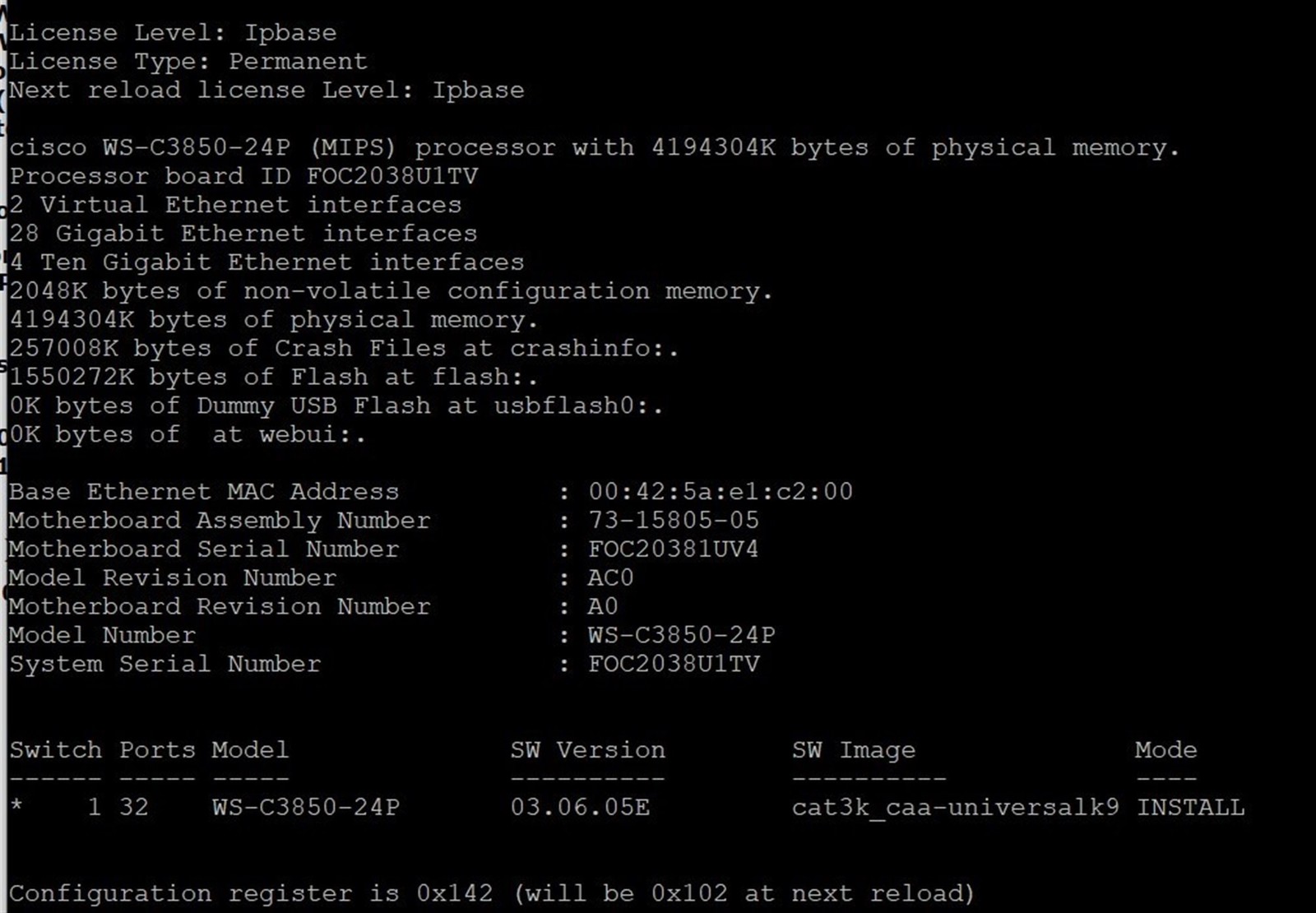1316x913 pixels.
Task: Click the System Serial value FOC2038U1TV
Action: [x=674, y=665]
